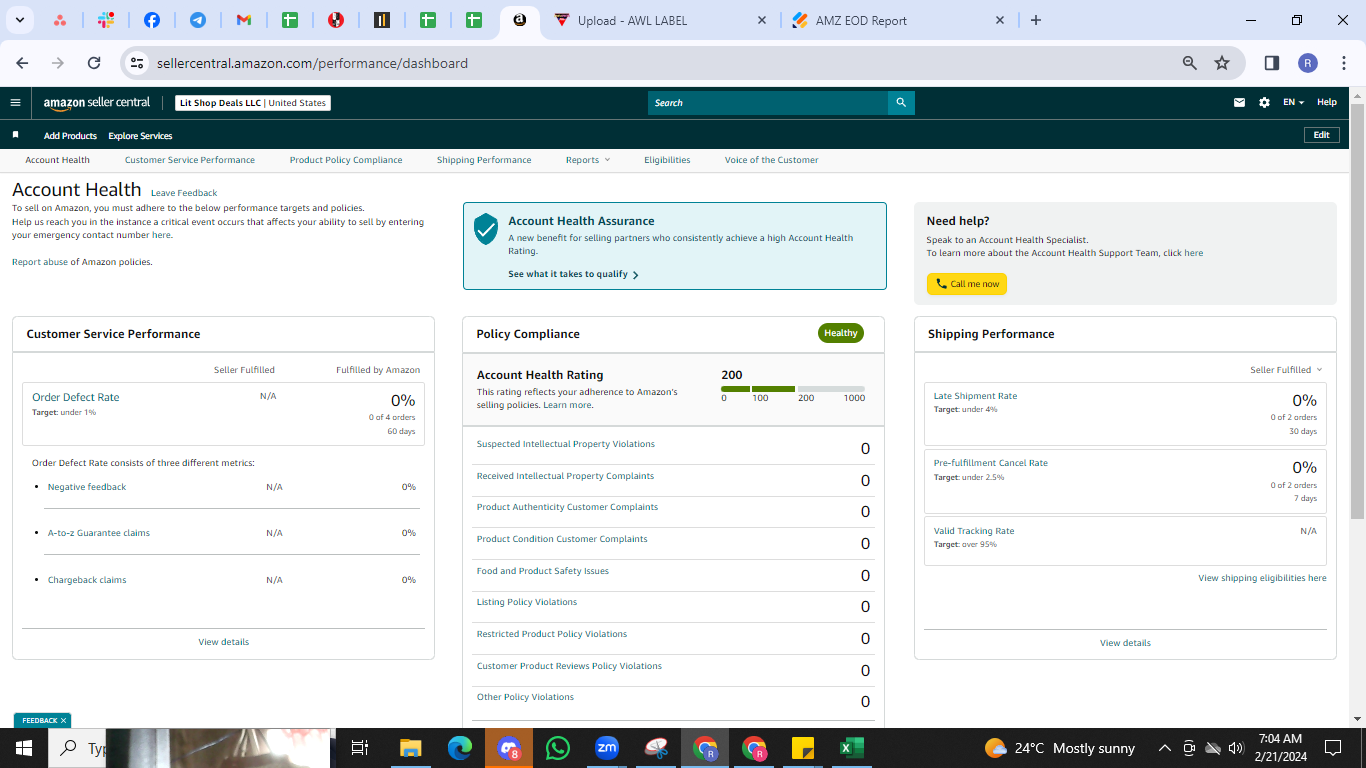1366x768 pixels.
Task: Open the messages envelope icon
Action: coord(1240,102)
